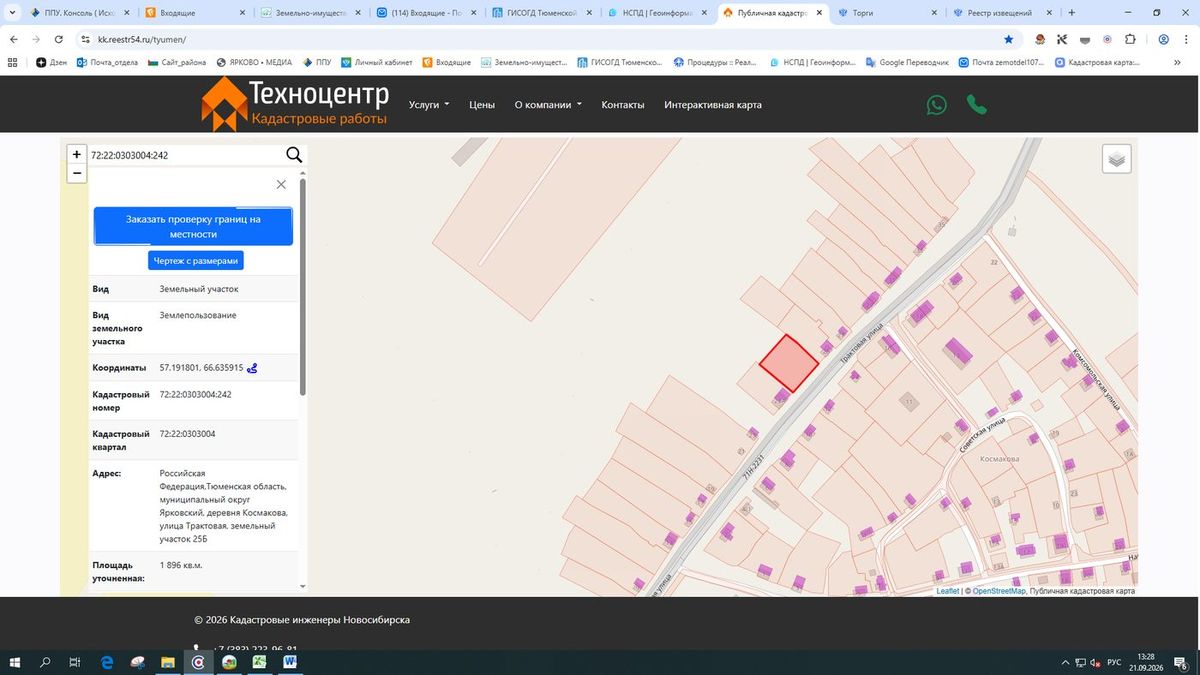This screenshot has width=1200, height=675.
Task: Close the parcel info panel
Action: tap(281, 184)
